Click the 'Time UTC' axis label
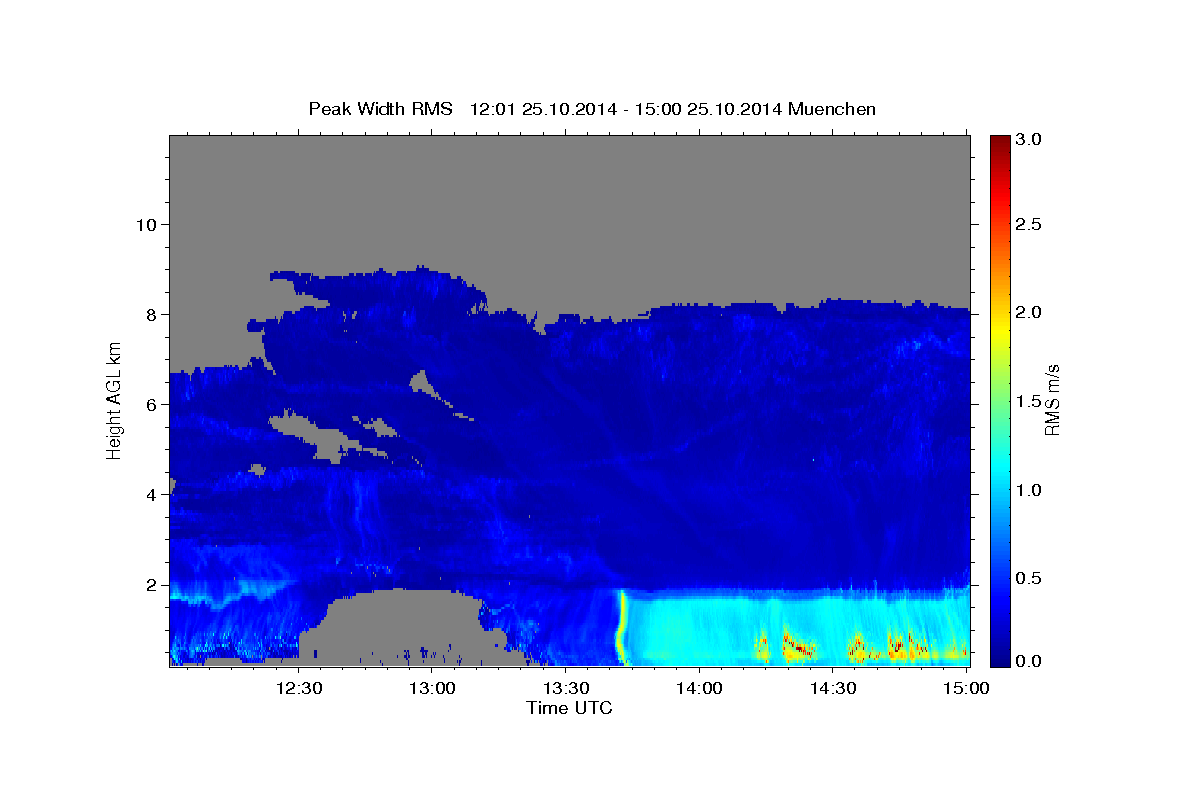This screenshot has height=800, width=1200. (569, 708)
